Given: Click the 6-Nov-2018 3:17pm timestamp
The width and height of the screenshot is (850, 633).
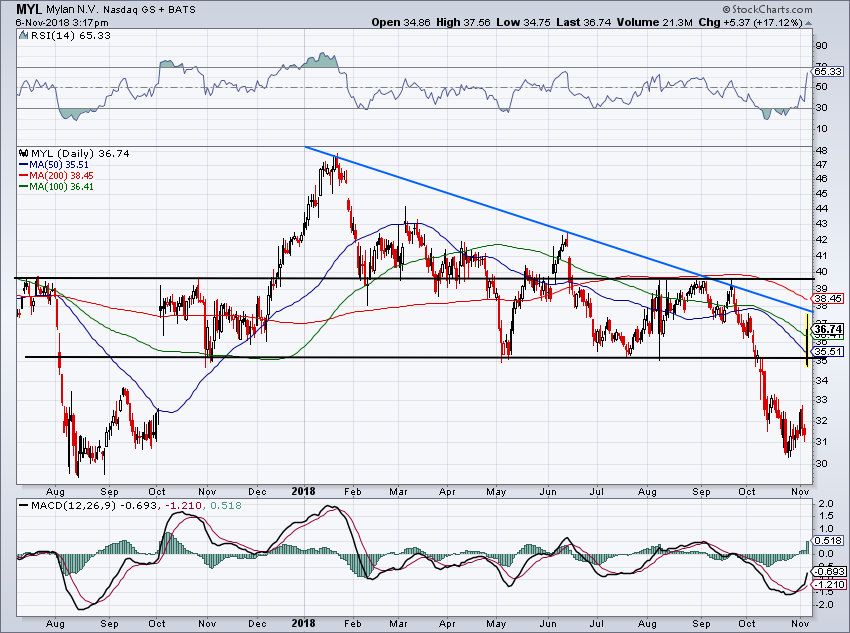Looking at the screenshot, I should coord(62,23).
